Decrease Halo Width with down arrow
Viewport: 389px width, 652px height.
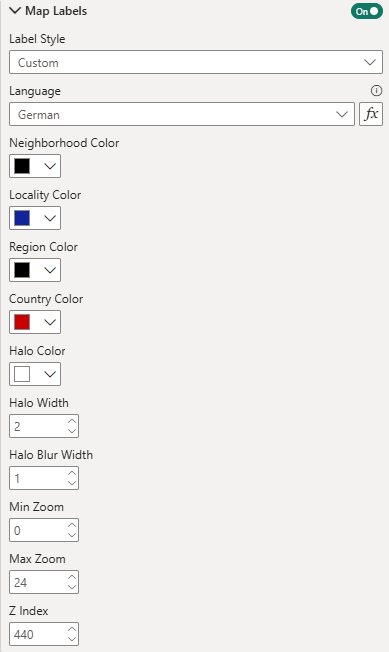[x=72, y=431]
